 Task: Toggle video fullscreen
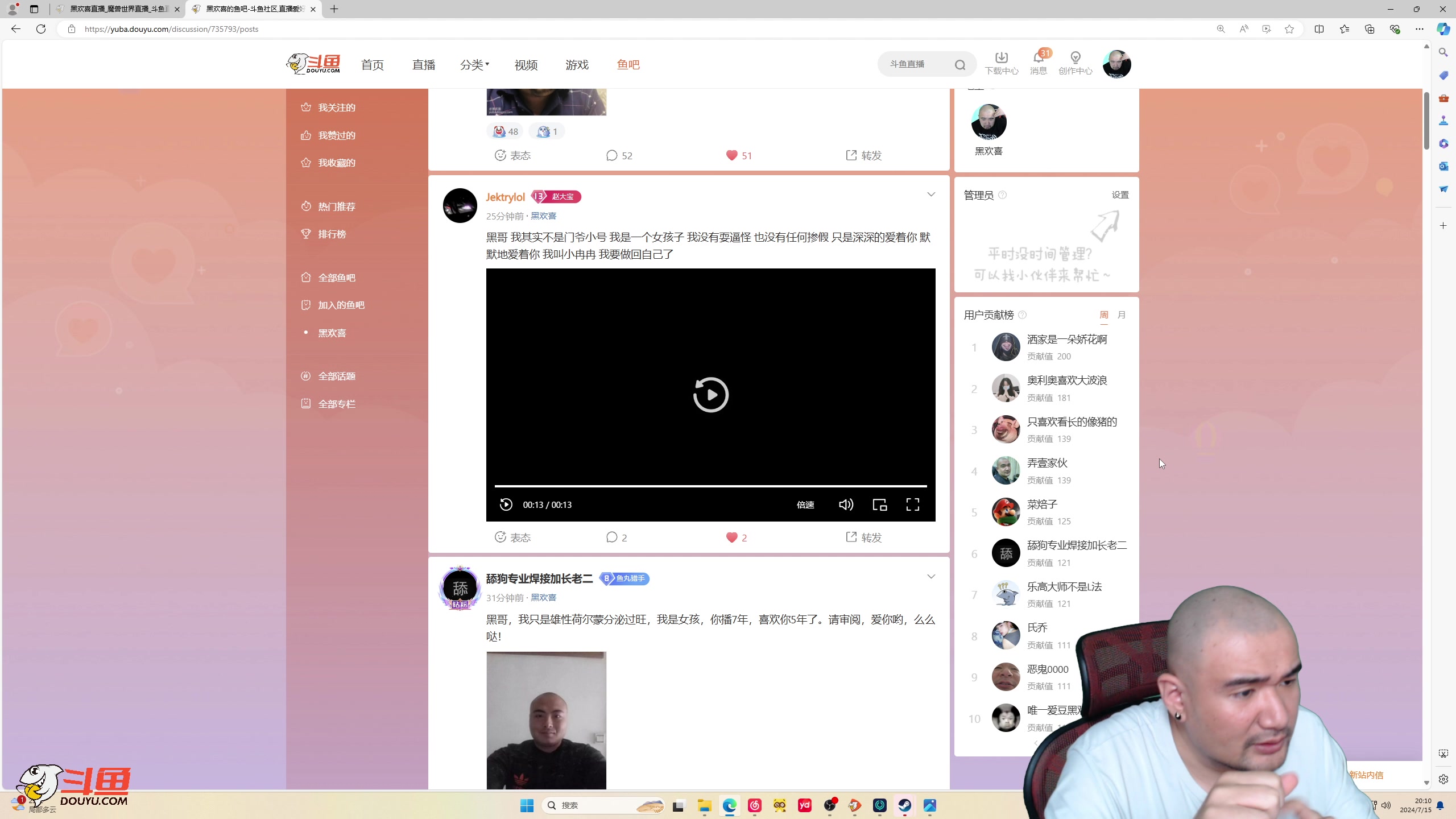[x=913, y=504]
